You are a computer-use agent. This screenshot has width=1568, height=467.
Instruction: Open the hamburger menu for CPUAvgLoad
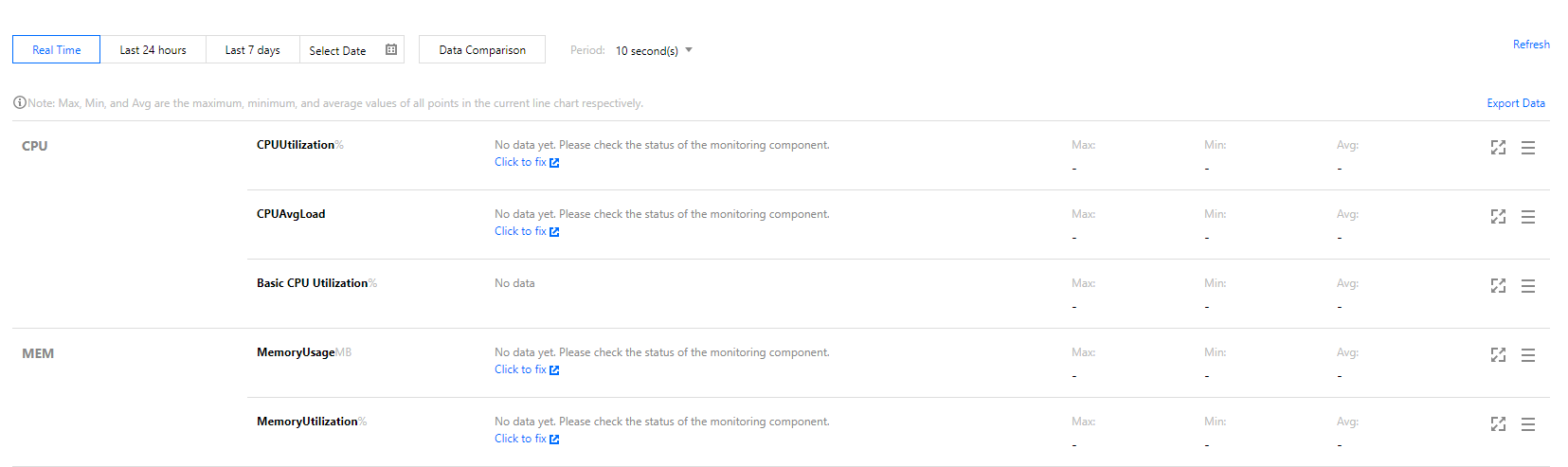pos(1528,217)
